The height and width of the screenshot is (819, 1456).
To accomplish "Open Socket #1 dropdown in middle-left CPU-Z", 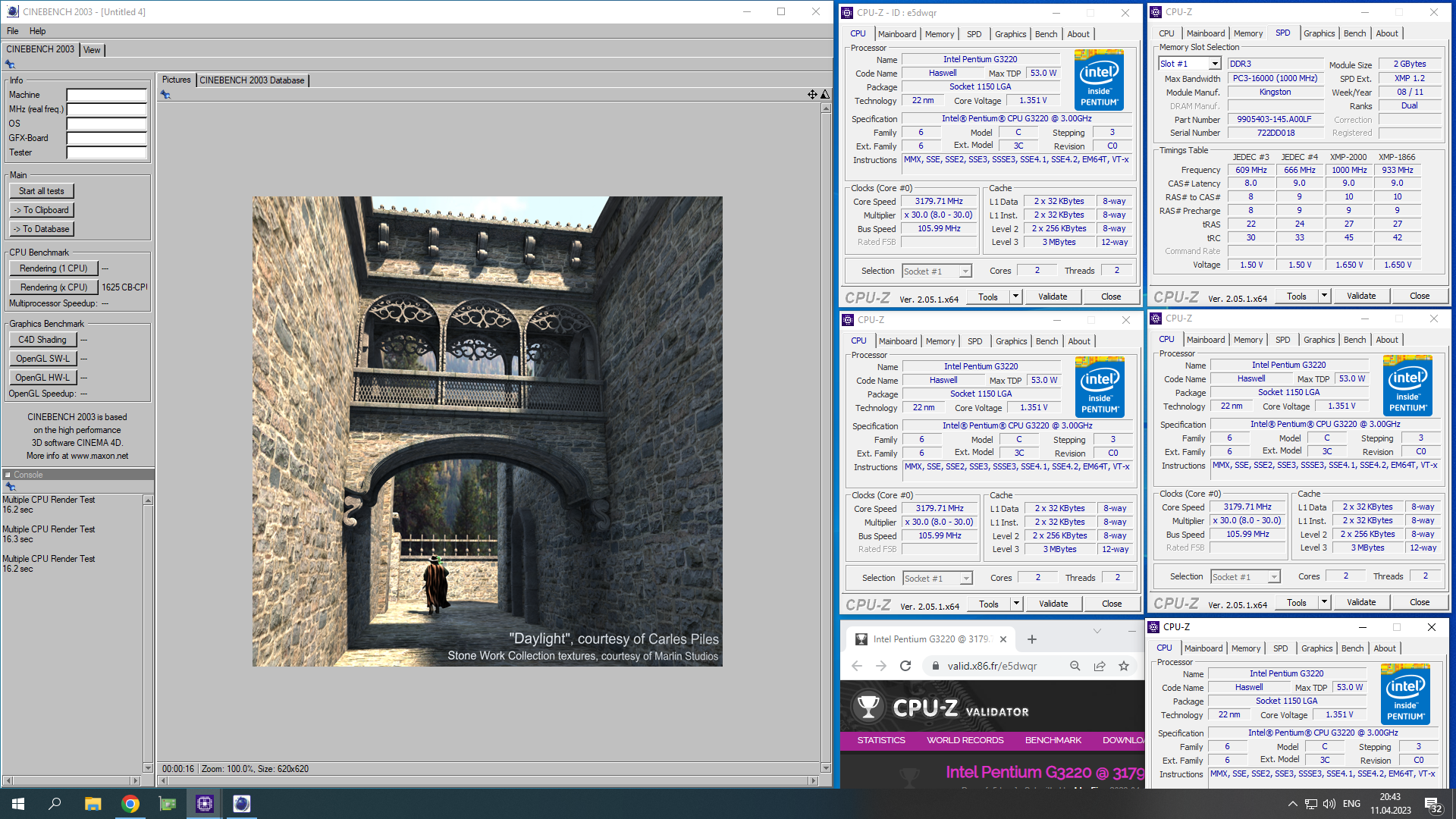I will [x=966, y=579].
